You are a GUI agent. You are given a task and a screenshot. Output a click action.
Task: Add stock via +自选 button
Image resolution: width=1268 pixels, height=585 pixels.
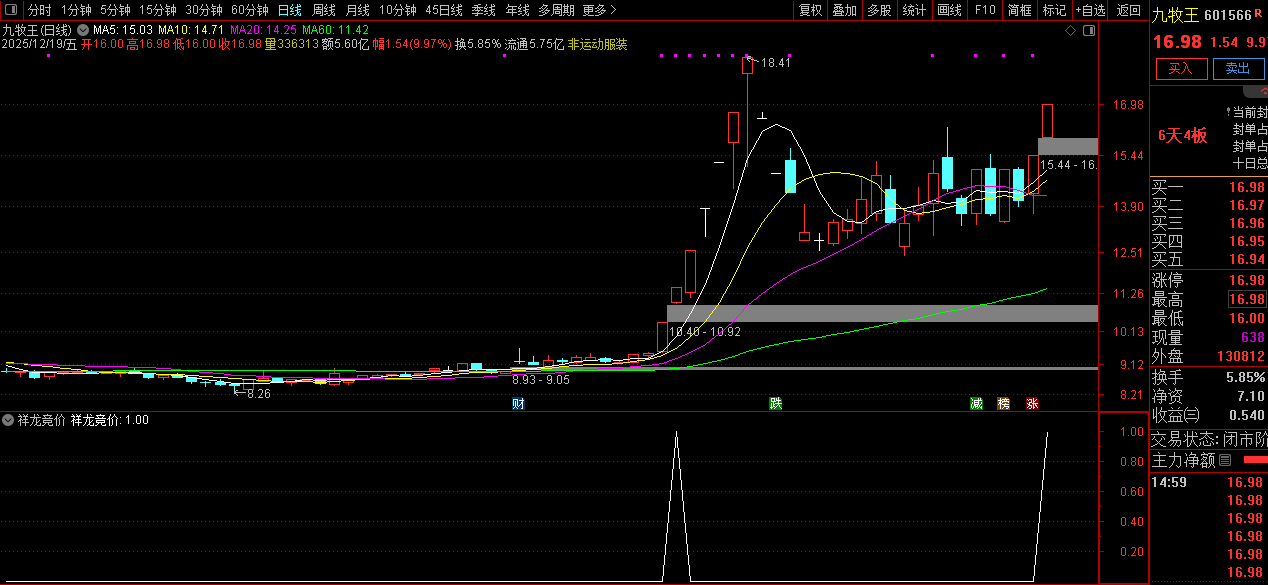1091,10
